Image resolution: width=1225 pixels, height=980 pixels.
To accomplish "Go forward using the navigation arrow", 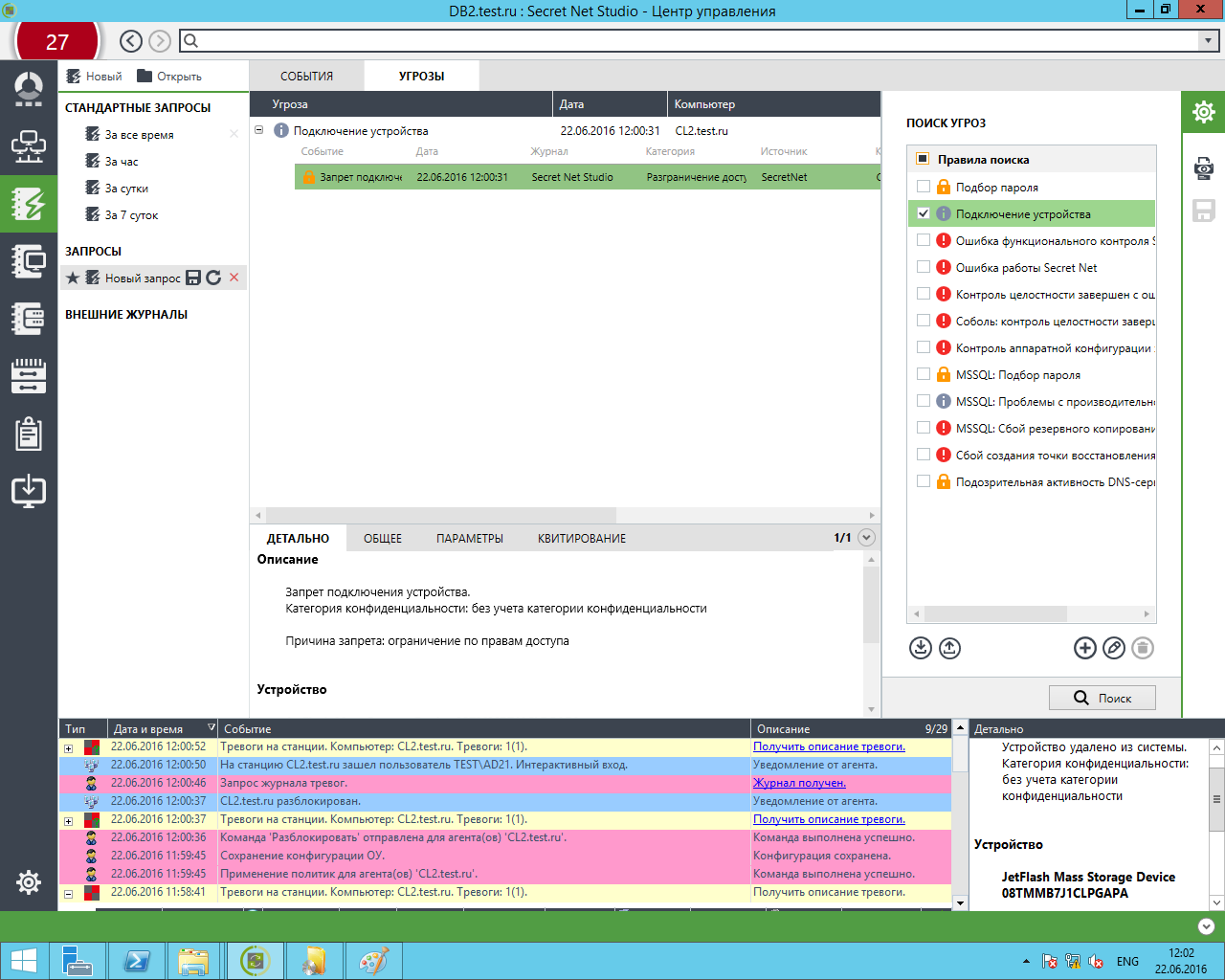I will (x=160, y=41).
